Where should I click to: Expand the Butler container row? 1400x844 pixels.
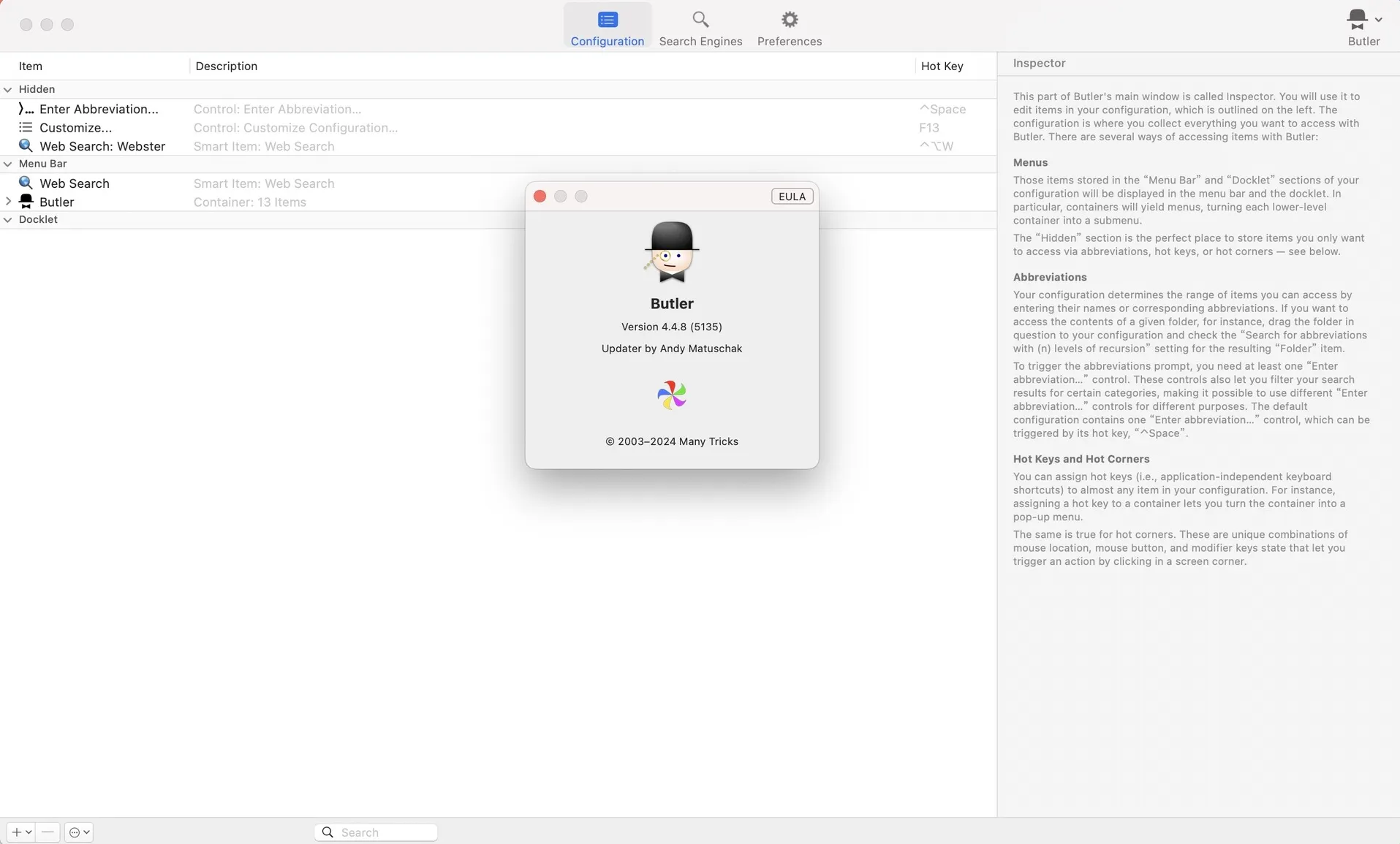[8, 202]
